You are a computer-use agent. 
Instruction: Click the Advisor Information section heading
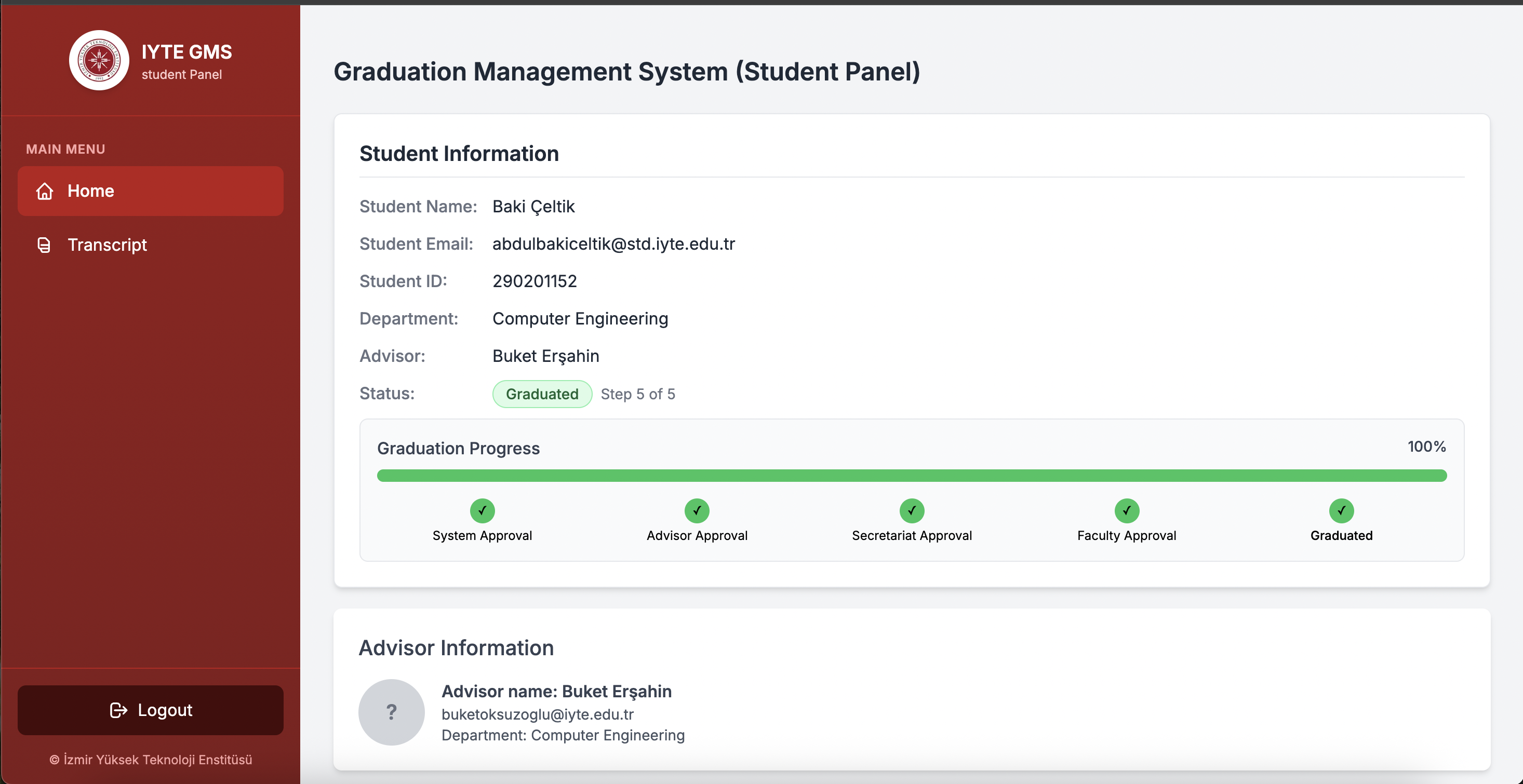(x=456, y=647)
